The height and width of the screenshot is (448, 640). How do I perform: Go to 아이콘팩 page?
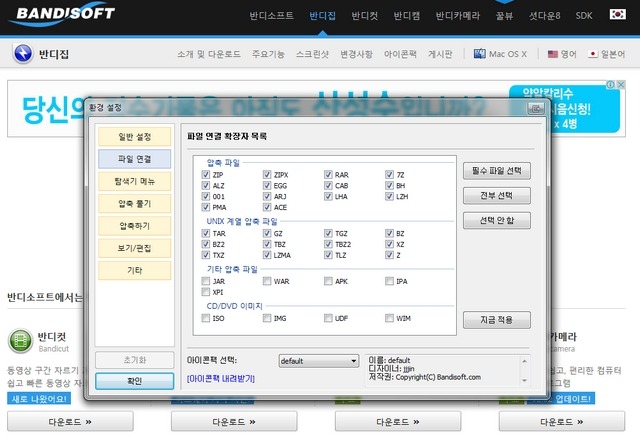tap(400, 54)
